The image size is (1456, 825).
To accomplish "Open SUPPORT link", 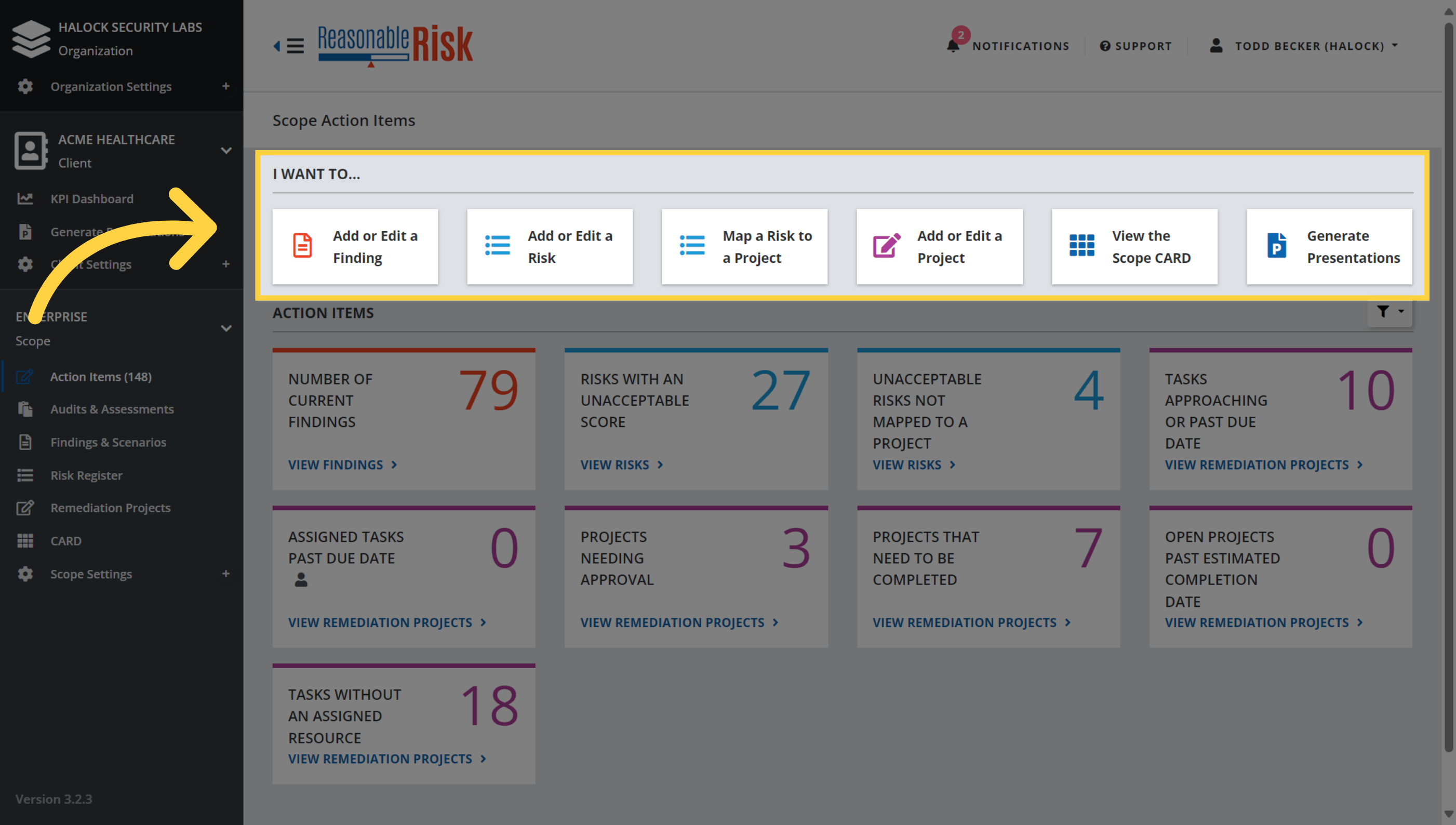I will pyautogui.click(x=1143, y=46).
